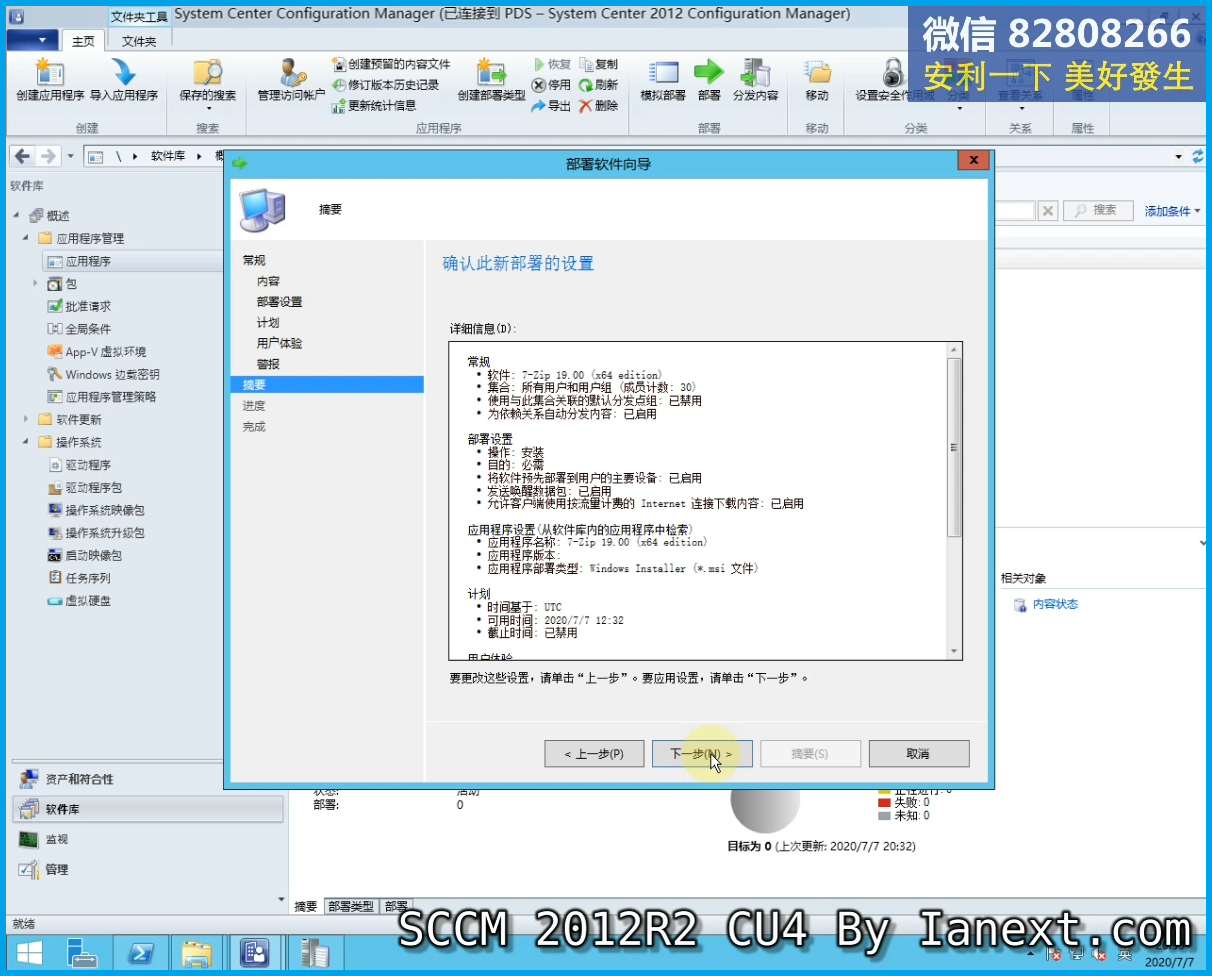Click the 刷新 ribbon command

tap(598, 85)
